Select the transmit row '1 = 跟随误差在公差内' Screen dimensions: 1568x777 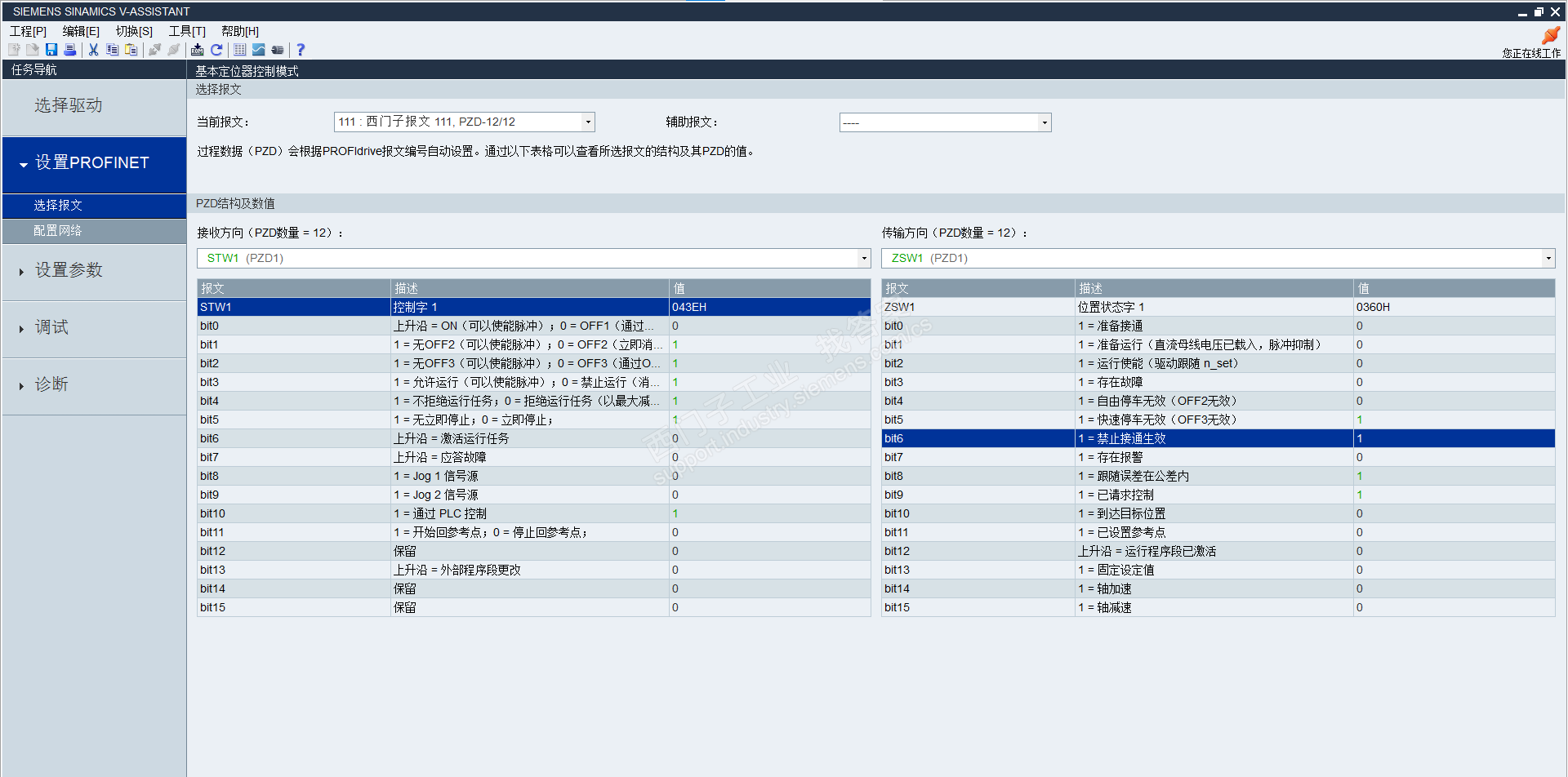(x=1218, y=477)
